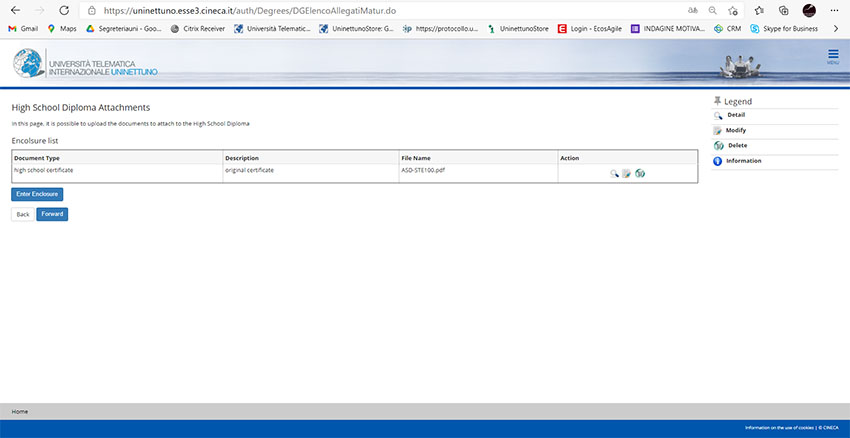
Task: Click the Delete icon for the high school certificate
Action: pos(640,174)
